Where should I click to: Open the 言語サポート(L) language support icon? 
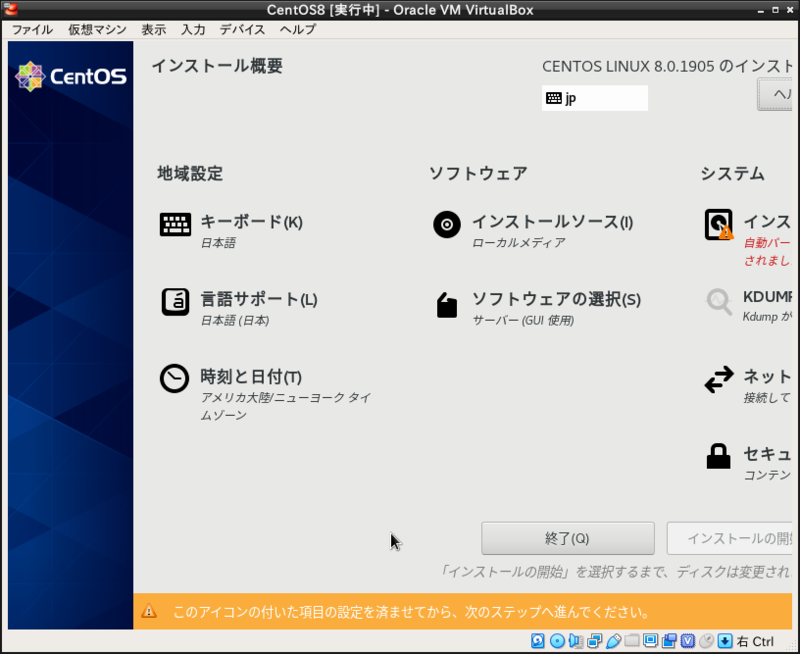(175, 302)
